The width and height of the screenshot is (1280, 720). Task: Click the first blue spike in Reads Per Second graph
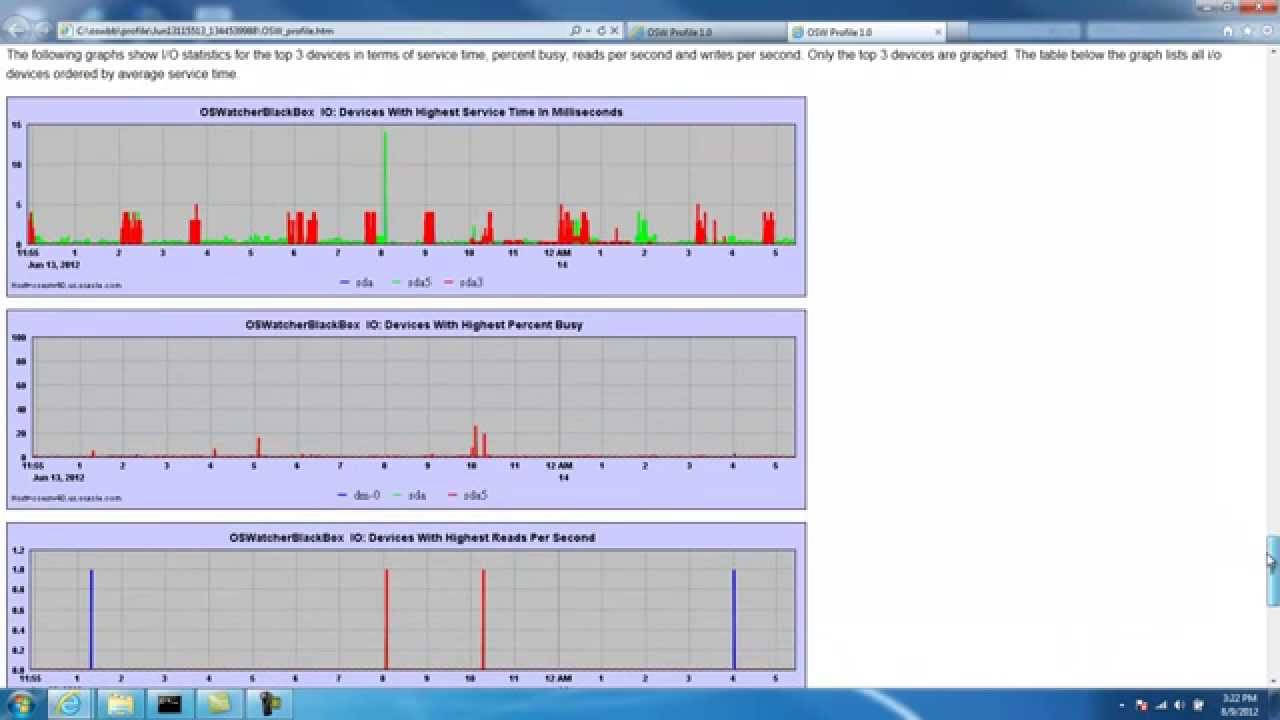(x=91, y=619)
